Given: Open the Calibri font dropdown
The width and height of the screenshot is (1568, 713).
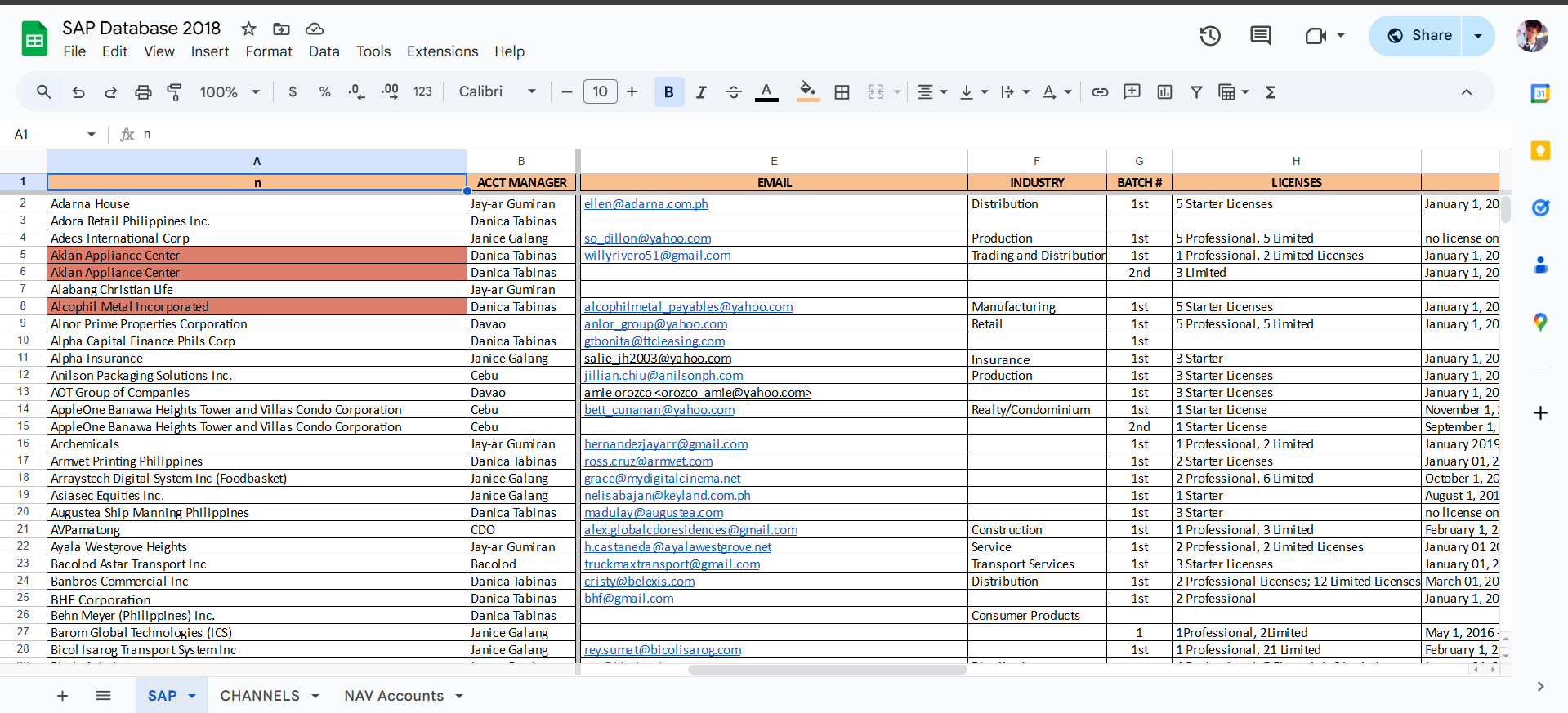Looking at the screenshot, I should tap(498, 92).
